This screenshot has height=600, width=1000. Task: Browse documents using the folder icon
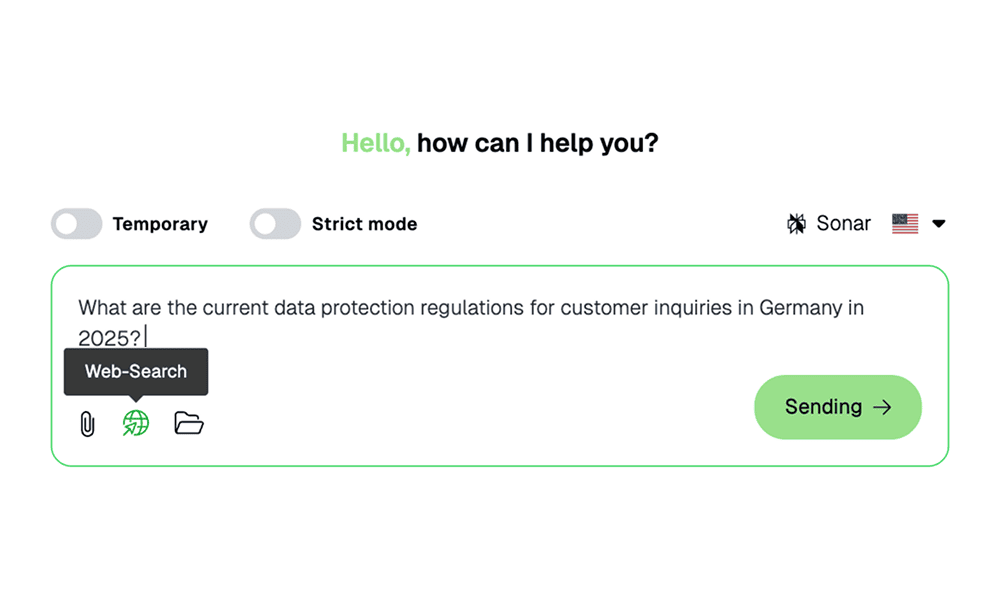click(187, 423)
